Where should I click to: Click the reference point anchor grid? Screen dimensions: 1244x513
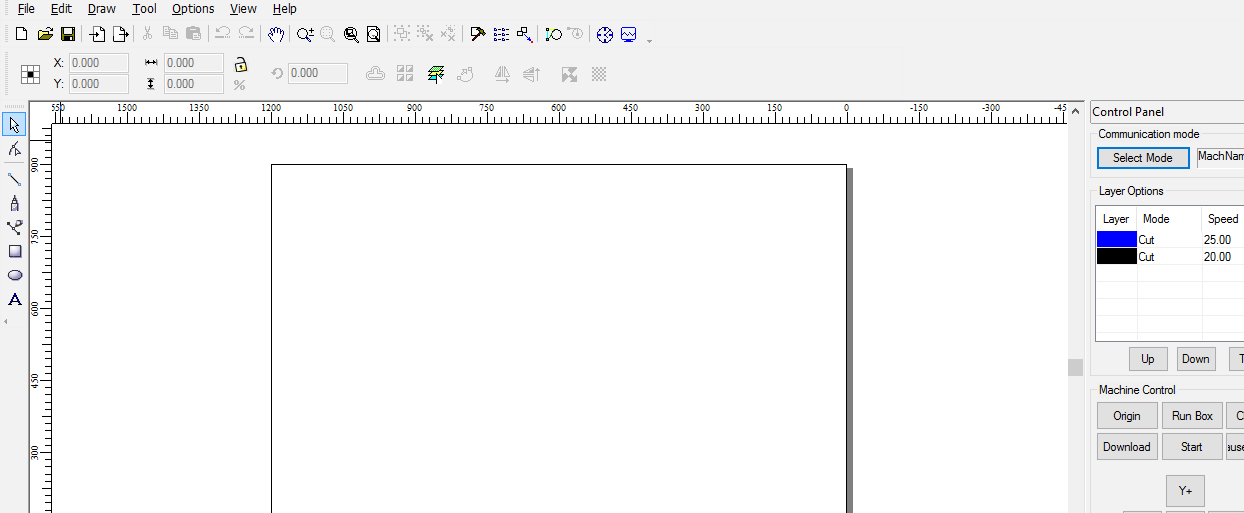click(30, 74)
